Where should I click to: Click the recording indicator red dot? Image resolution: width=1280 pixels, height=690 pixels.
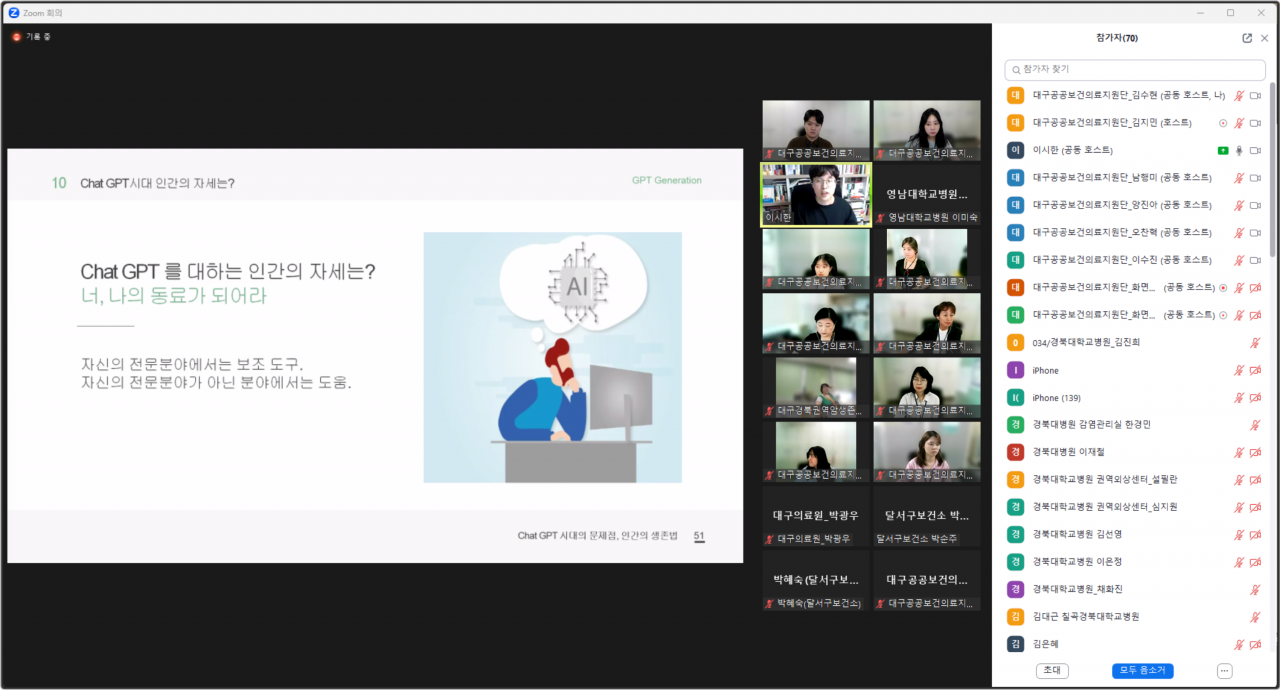click(x=16, y=37)
